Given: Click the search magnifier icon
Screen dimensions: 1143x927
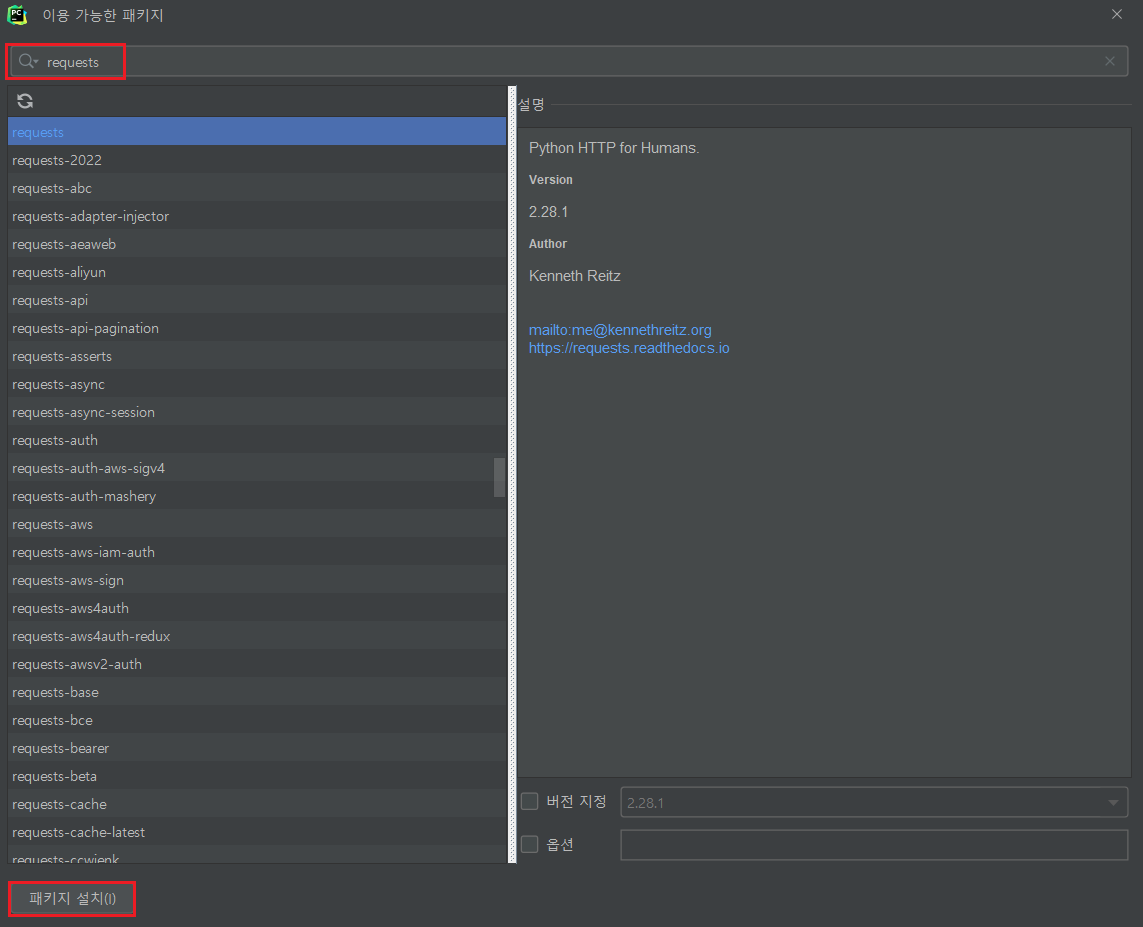Looking at the screenshot, I should click(x=28, y=62).
